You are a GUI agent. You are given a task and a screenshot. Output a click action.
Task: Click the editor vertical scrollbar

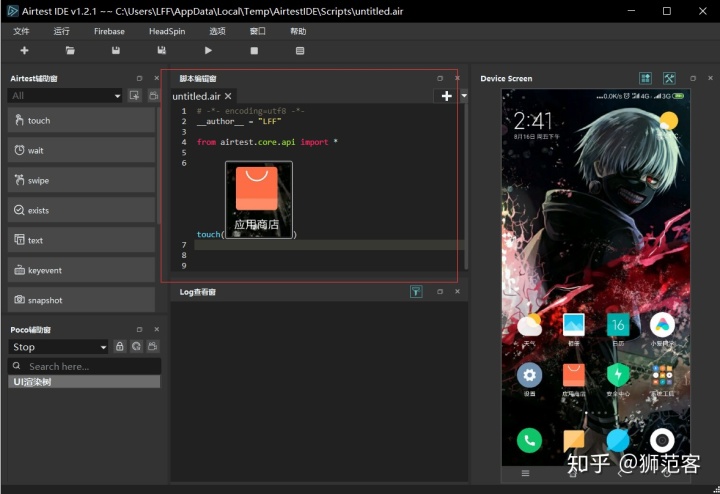click(466, 186)
